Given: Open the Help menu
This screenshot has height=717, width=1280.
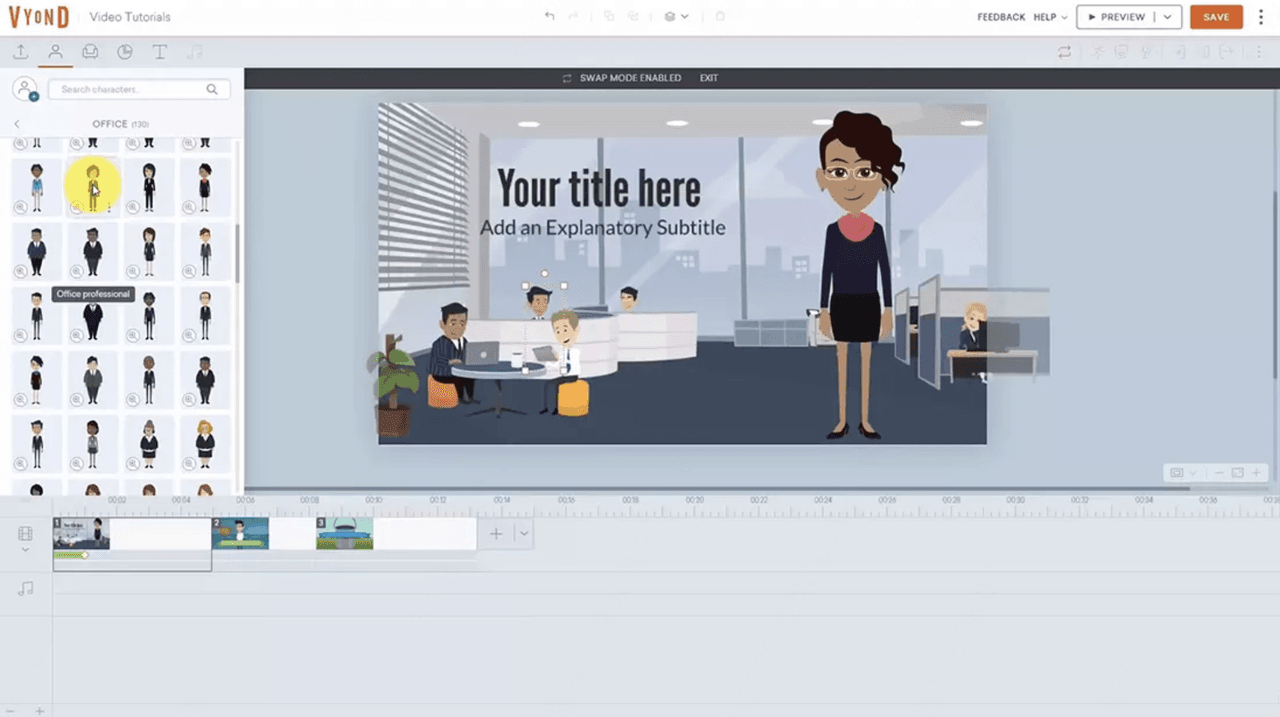Looking at the screenshot, I should [x=1049, y=17].
